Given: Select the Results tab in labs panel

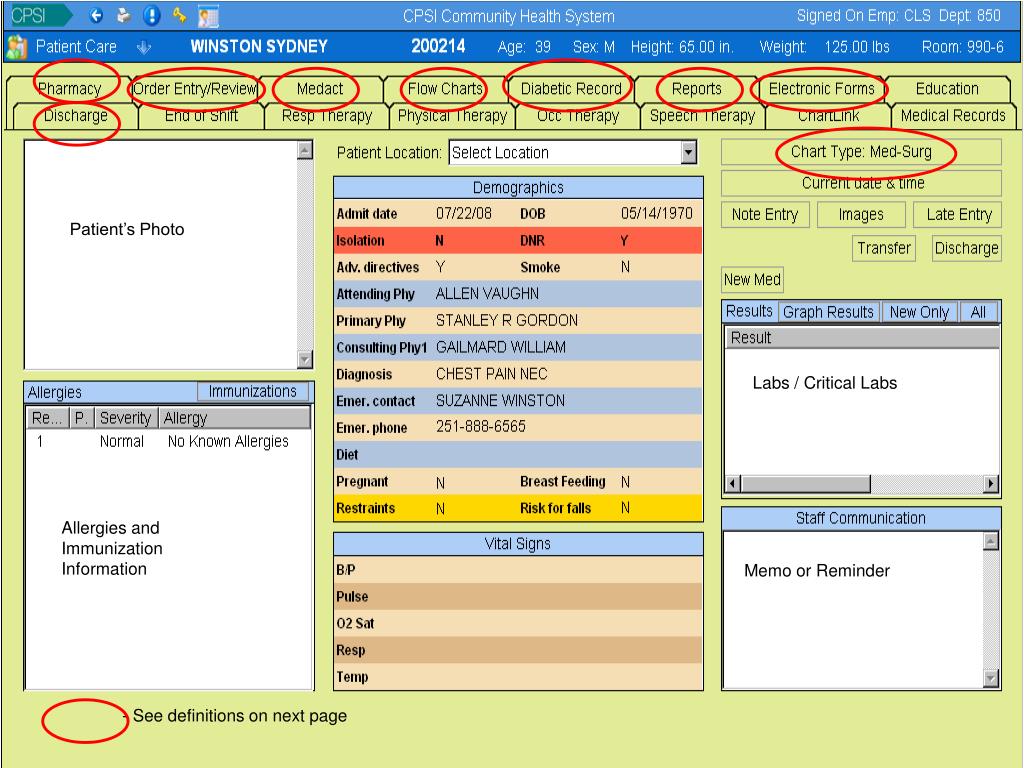Looking at the screenshot, I should point(749,312).
